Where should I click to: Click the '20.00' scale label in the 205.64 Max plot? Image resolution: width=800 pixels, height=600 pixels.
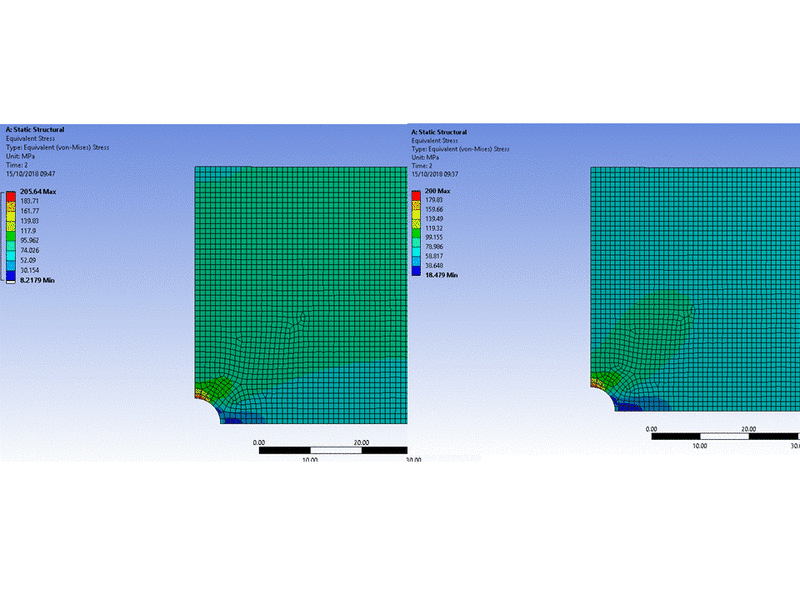tap(361, 442)
